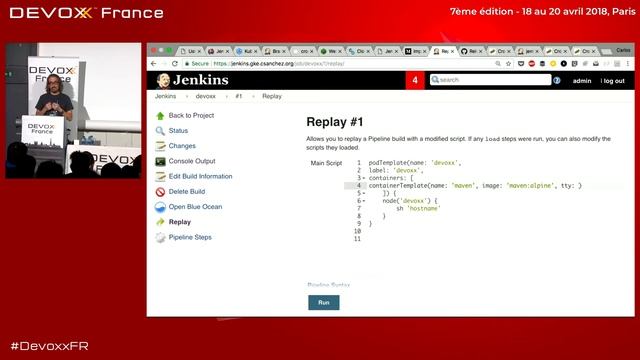
Task: Click the red Delete Build icon
Action: tap(160, 192)
